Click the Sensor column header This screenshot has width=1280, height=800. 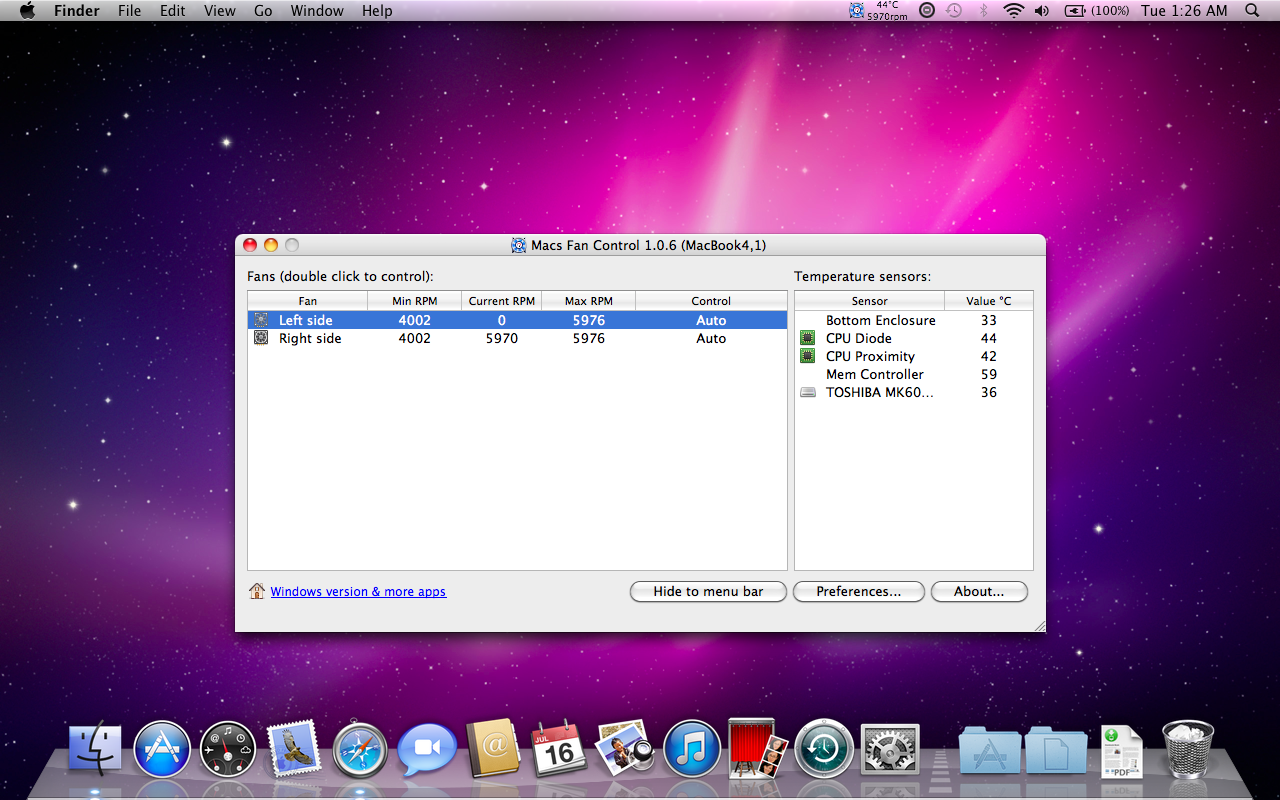[x=870, y=300]
